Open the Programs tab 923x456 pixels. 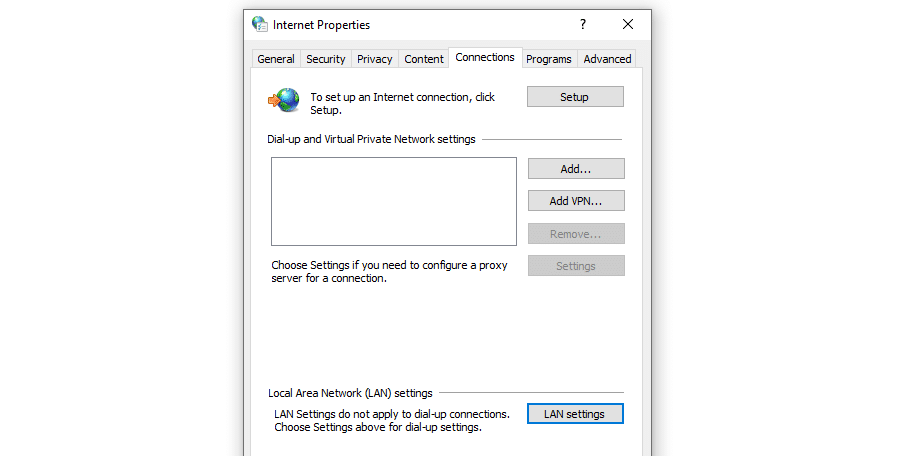click(x=549, y=59)
